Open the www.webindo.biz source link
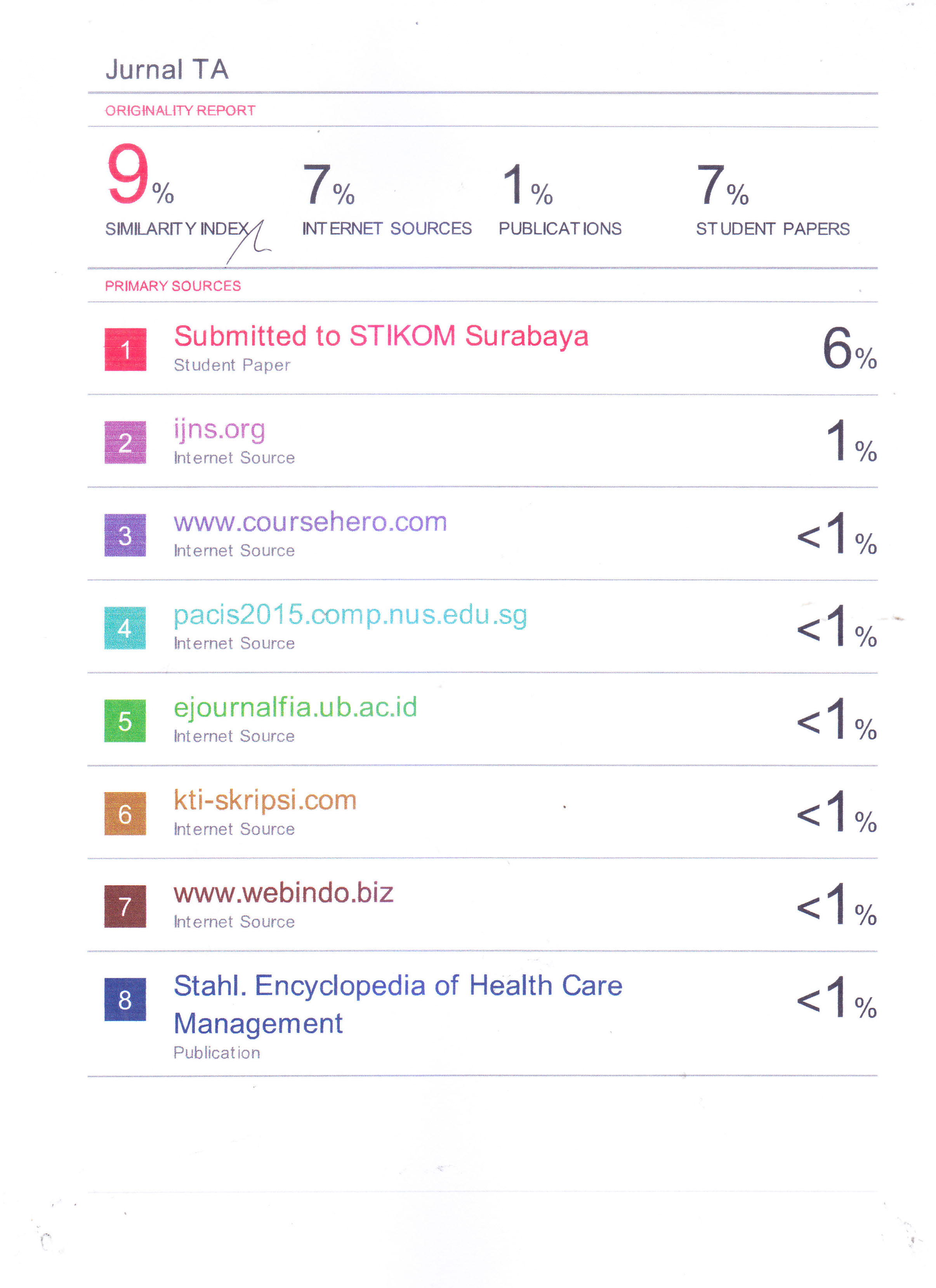 283,893
